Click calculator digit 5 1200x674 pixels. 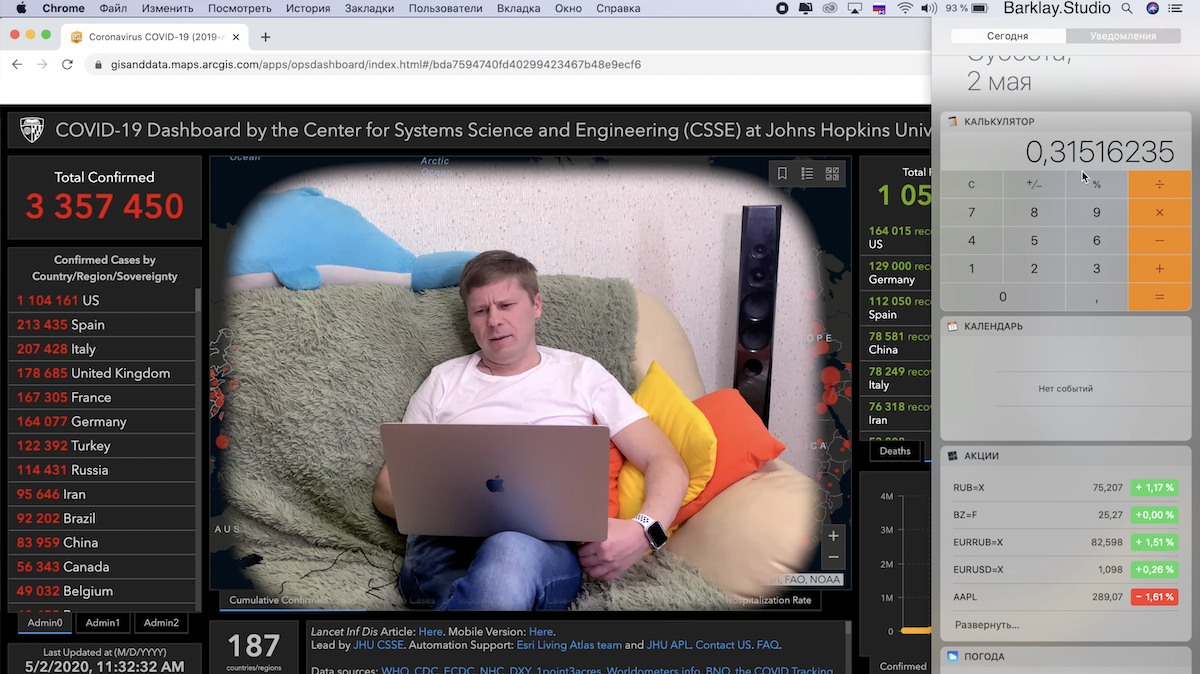pyautogui.click(x=1034, y=240)
